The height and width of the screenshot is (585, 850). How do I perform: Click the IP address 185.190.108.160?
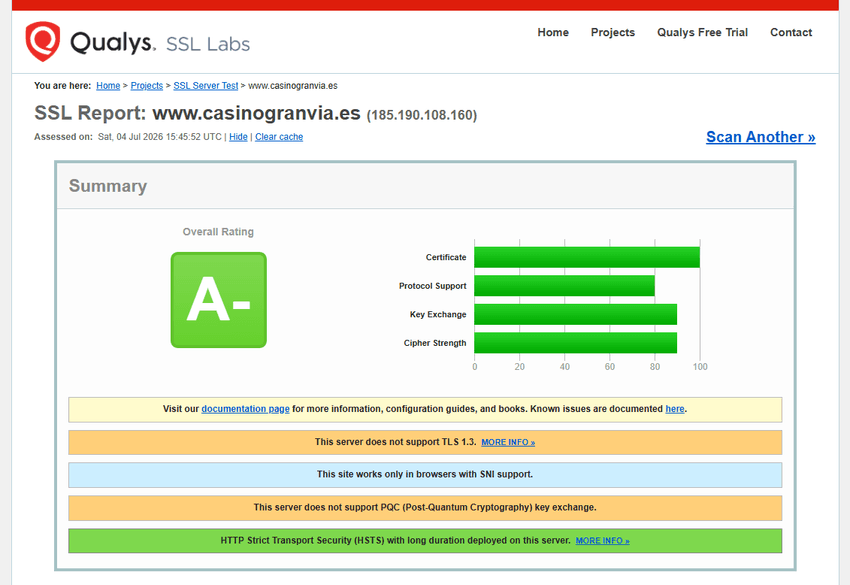[422, 115]
